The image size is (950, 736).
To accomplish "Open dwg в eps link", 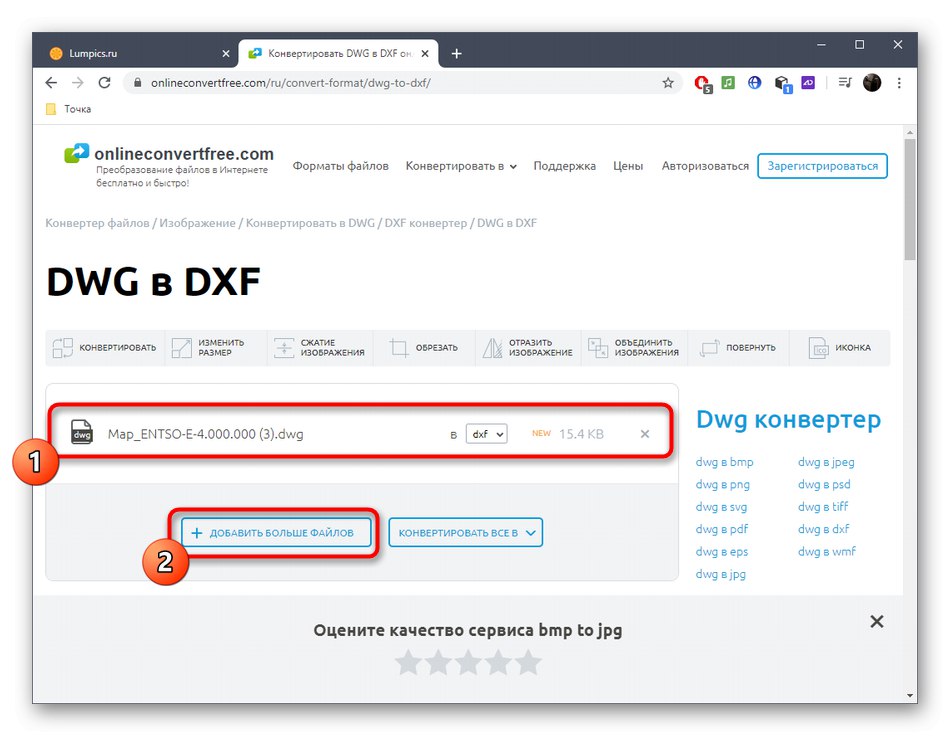I will pyautogui.click(x=722, y=552).
